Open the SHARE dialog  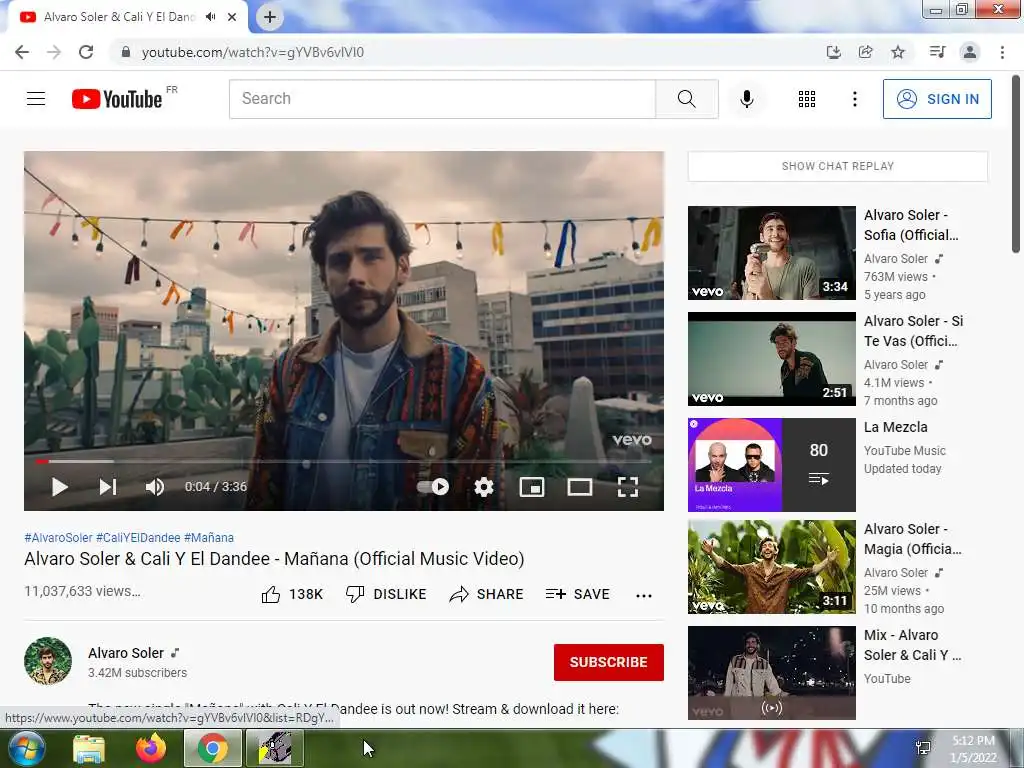[x=487, y=594]
